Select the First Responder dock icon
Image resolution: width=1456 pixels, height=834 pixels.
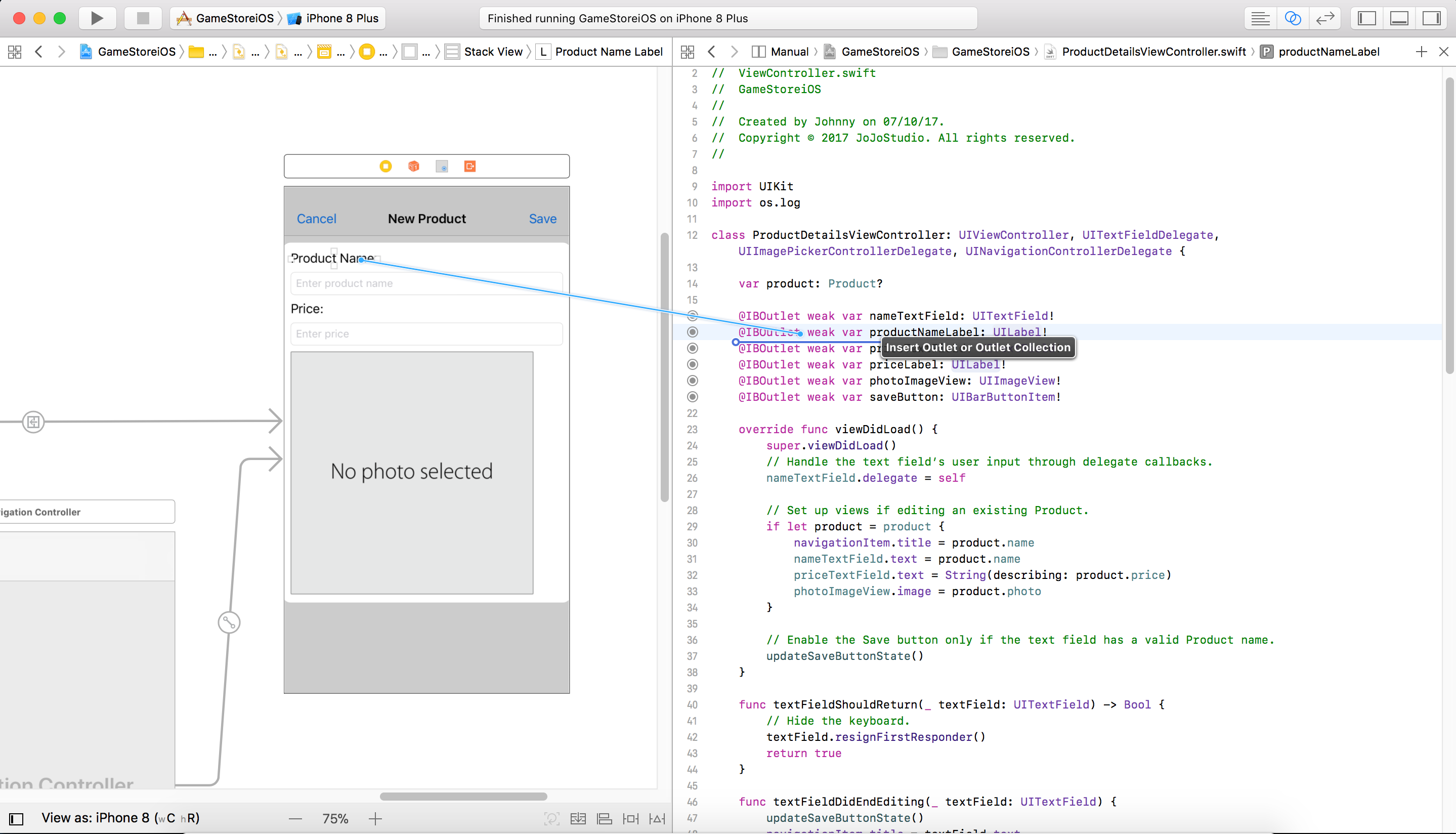pyautogui.click(x=414, y=166)
